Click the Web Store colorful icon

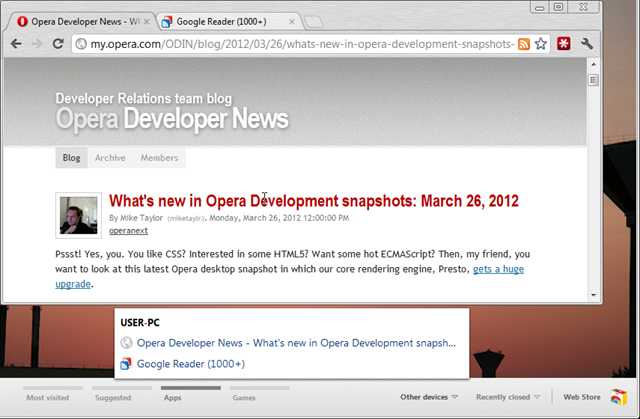pyautogui.click(x=619, y=397)
